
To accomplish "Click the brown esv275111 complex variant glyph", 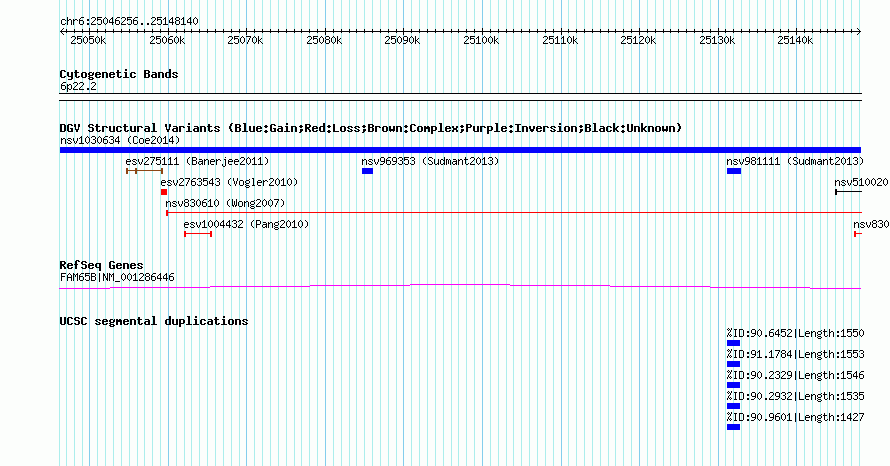I will click(145, 171).
